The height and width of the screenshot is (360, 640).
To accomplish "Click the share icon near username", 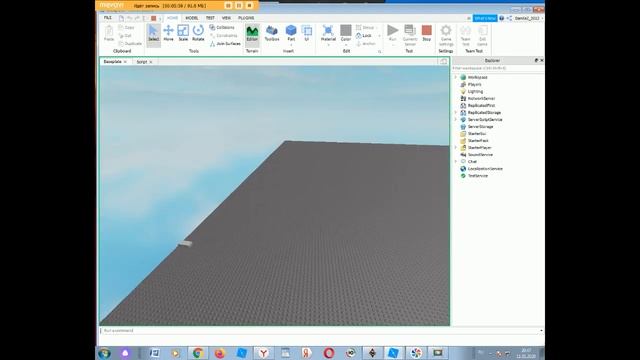I will pos(509,18).
